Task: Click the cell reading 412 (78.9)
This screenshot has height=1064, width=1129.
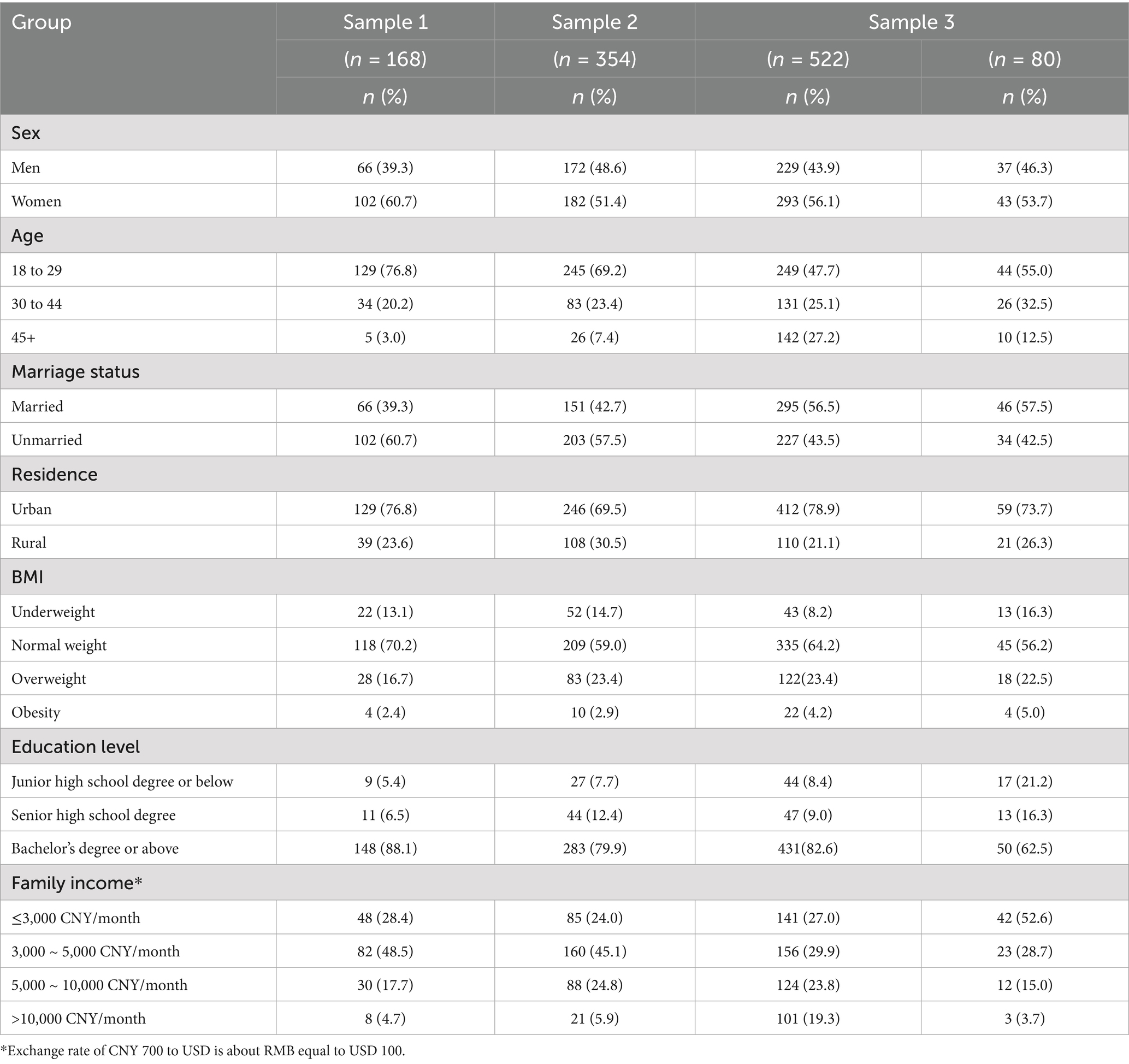Action: click(808, 509)
